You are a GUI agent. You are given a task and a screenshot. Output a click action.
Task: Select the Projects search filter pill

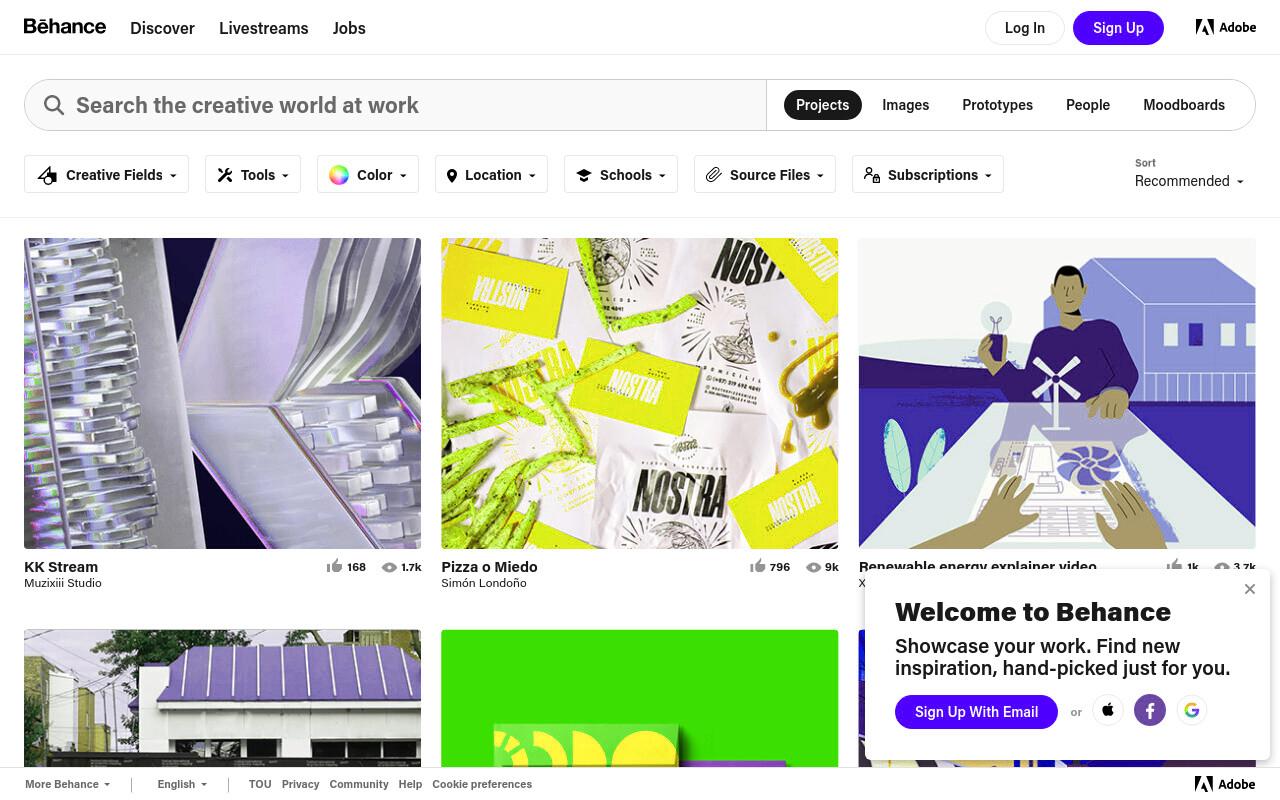coord(822,105)
